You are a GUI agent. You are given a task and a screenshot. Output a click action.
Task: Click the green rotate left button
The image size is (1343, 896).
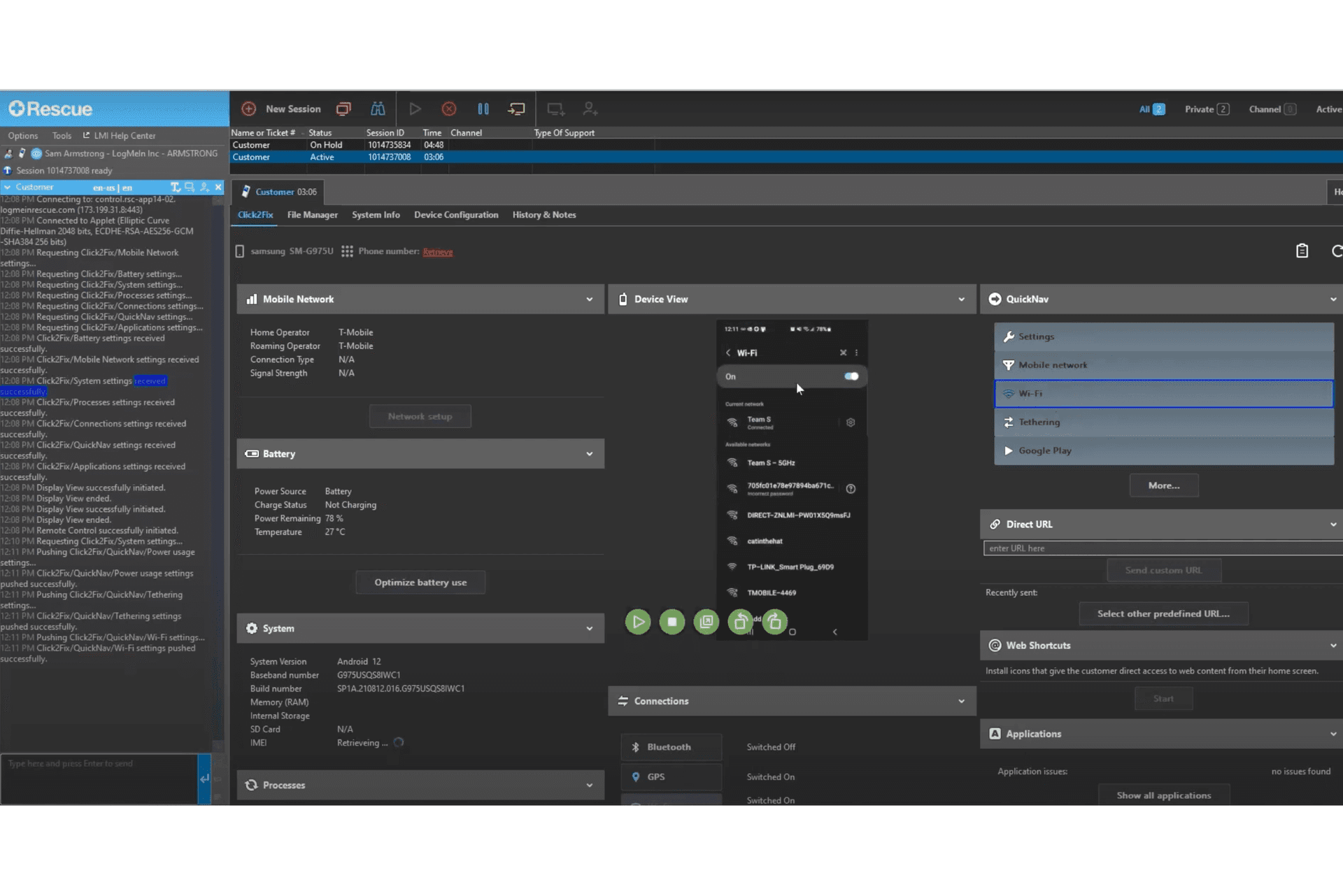tap(741, 622)
